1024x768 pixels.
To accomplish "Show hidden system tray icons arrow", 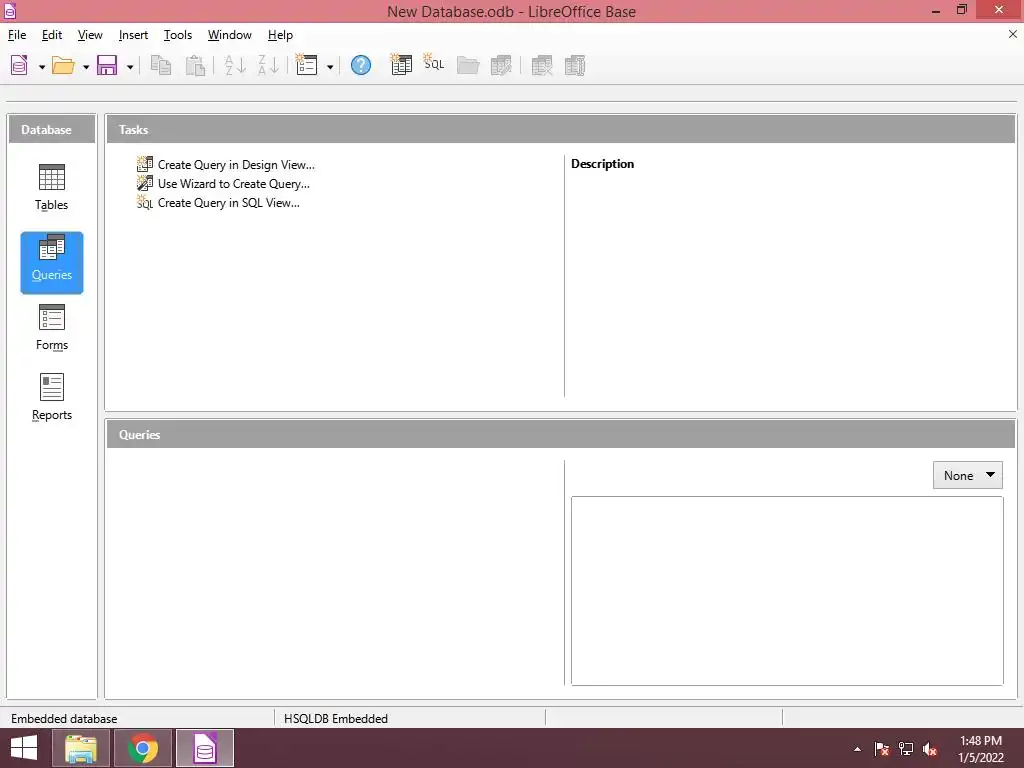I will 857,749.
